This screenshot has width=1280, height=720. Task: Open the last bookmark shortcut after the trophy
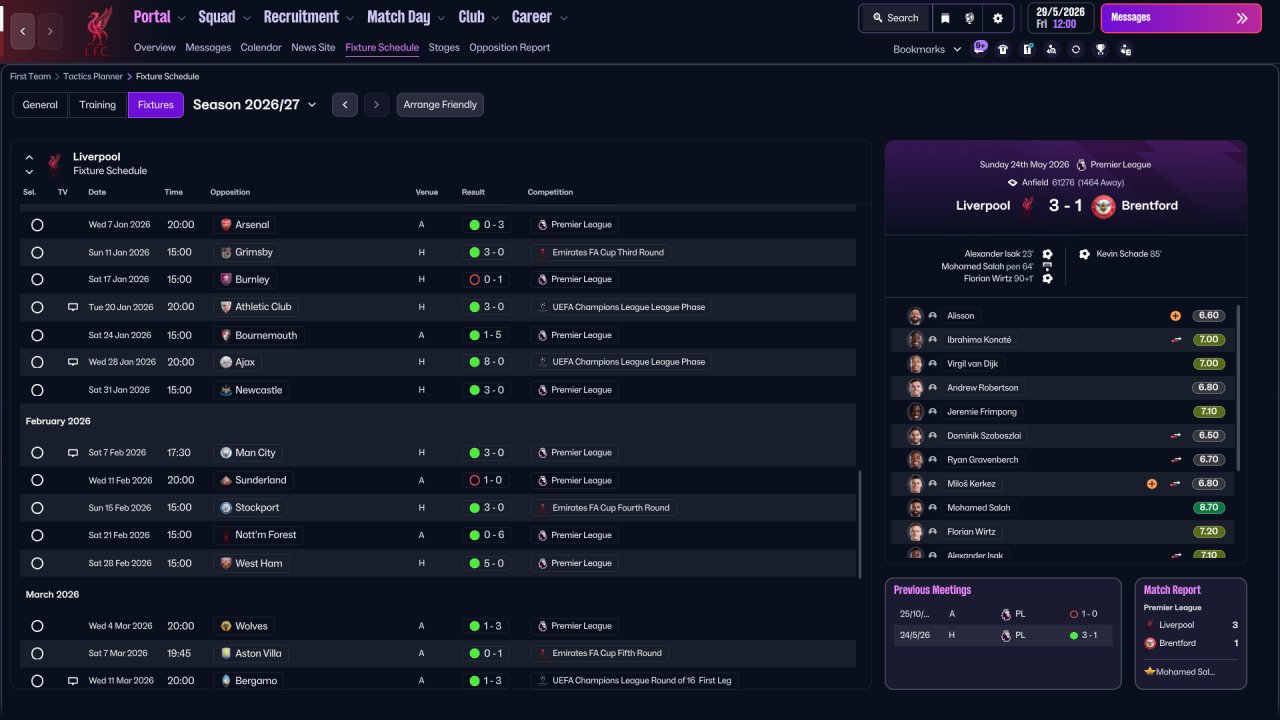point(1125,49)
